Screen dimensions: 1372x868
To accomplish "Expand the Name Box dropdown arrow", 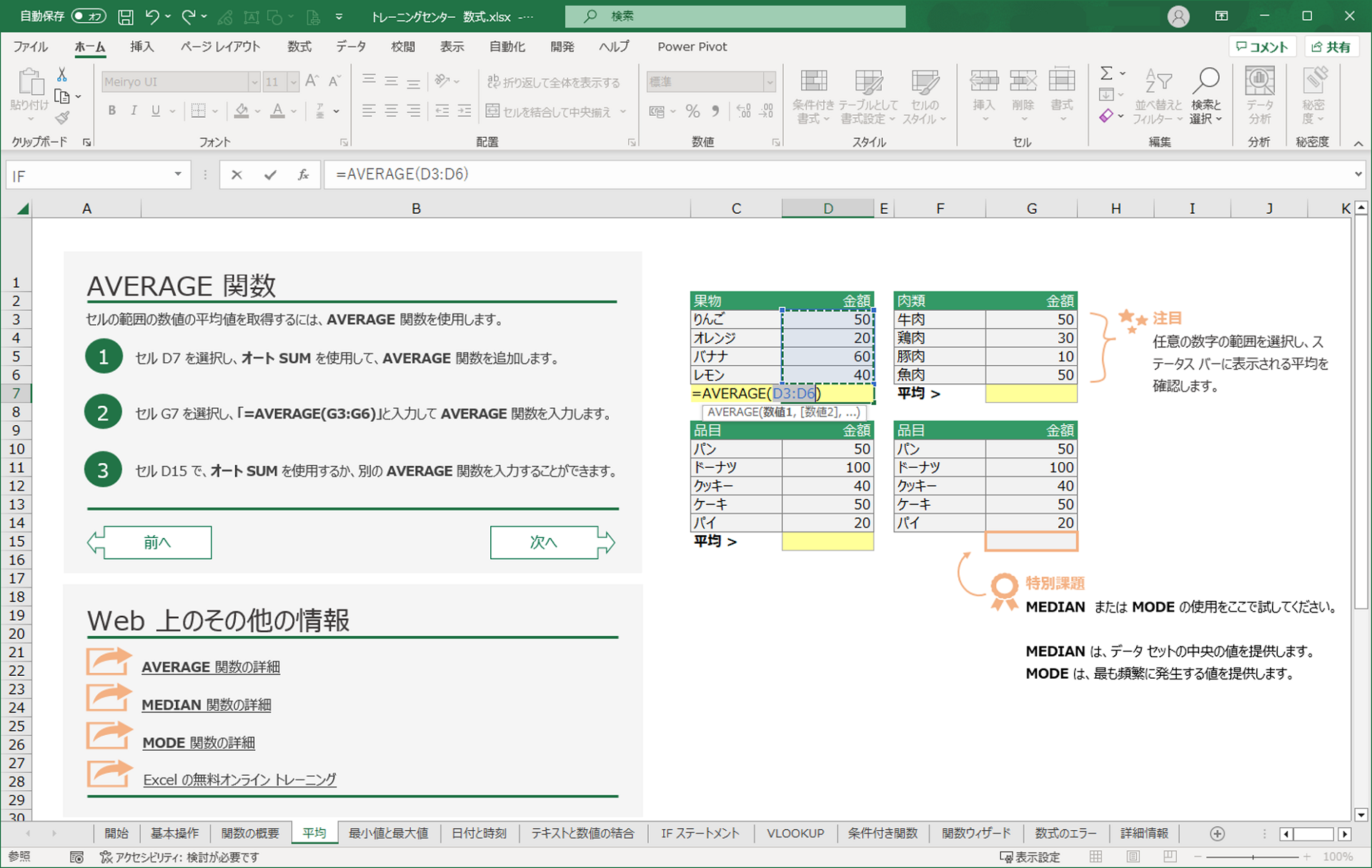I will coord(177,174).
